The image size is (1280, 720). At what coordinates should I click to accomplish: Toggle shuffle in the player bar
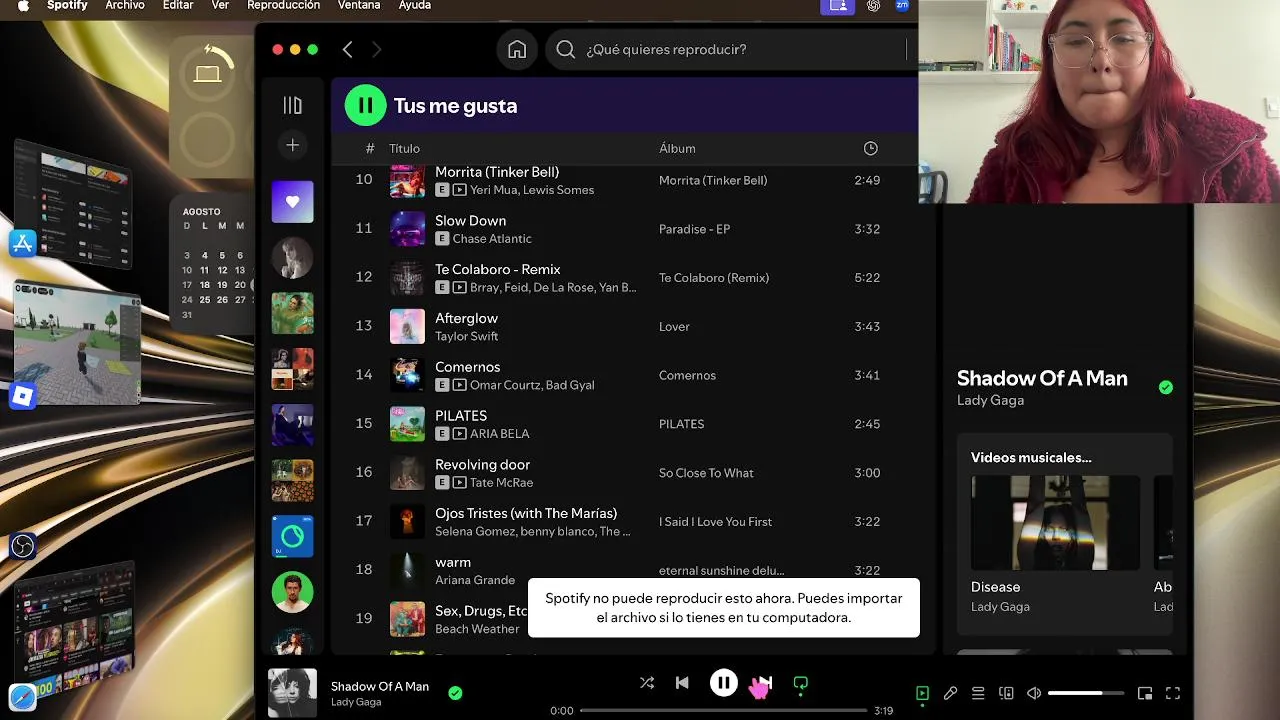647,683
